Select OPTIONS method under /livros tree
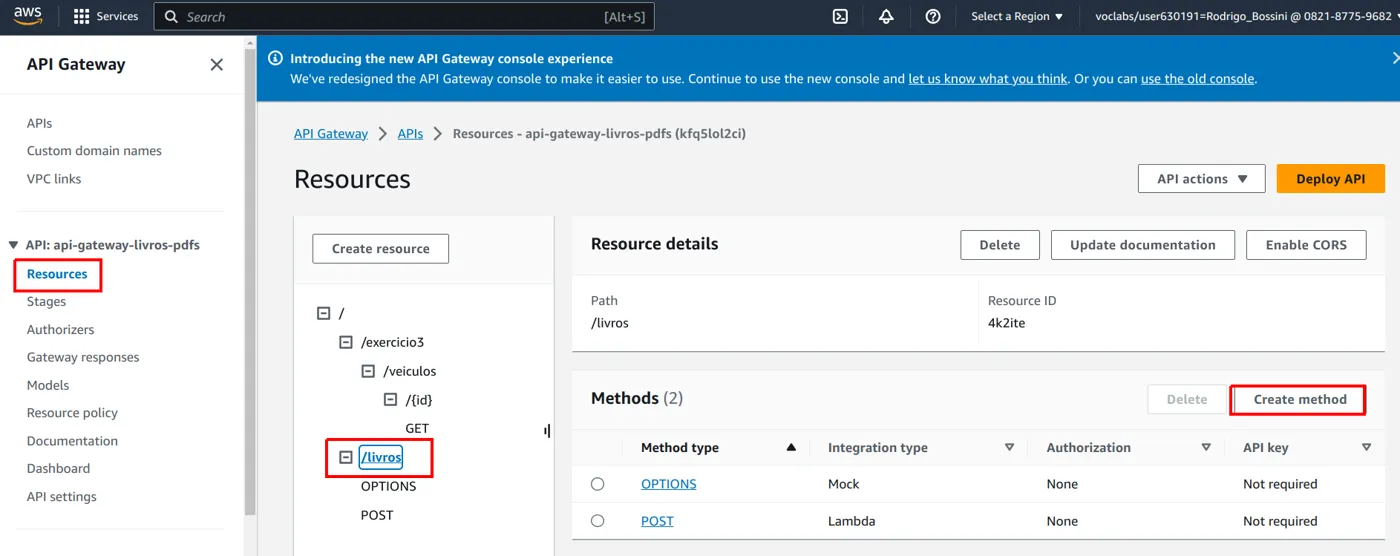The height and width of the screenshot is (556, 1400). click(x=389, y=487)
